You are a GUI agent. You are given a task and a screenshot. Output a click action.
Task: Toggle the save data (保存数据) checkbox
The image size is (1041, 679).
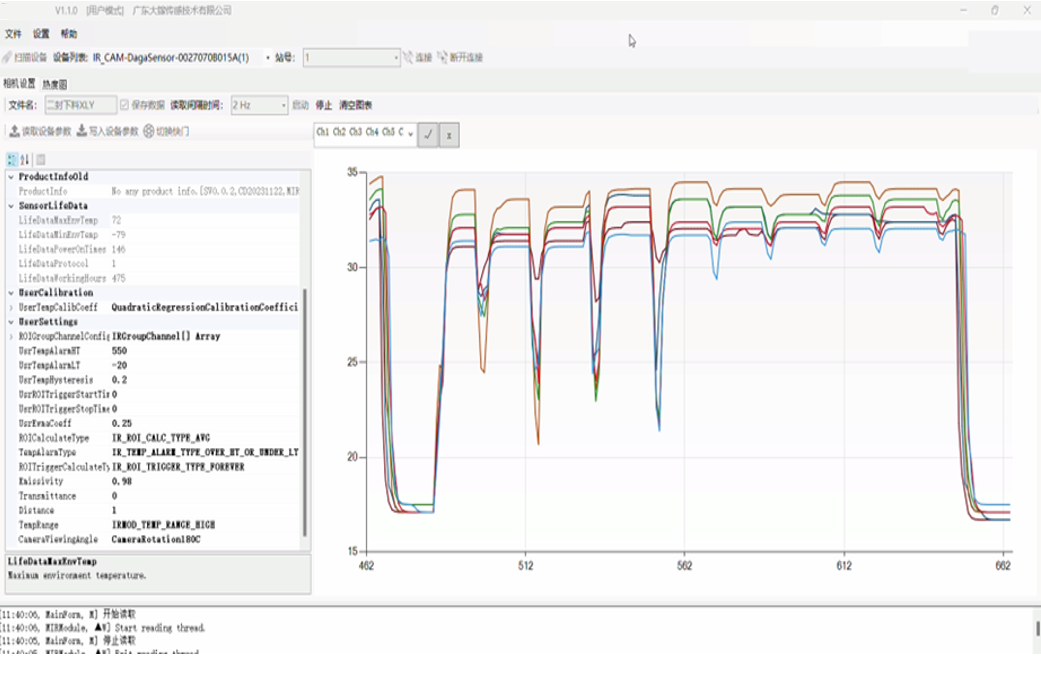coord(125,105)
